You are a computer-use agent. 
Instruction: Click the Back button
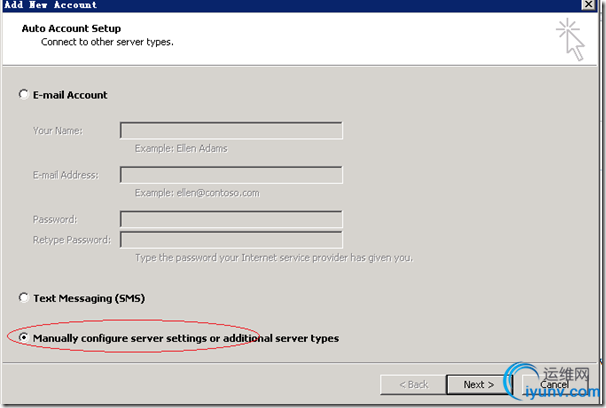click(x=413, y=384)
